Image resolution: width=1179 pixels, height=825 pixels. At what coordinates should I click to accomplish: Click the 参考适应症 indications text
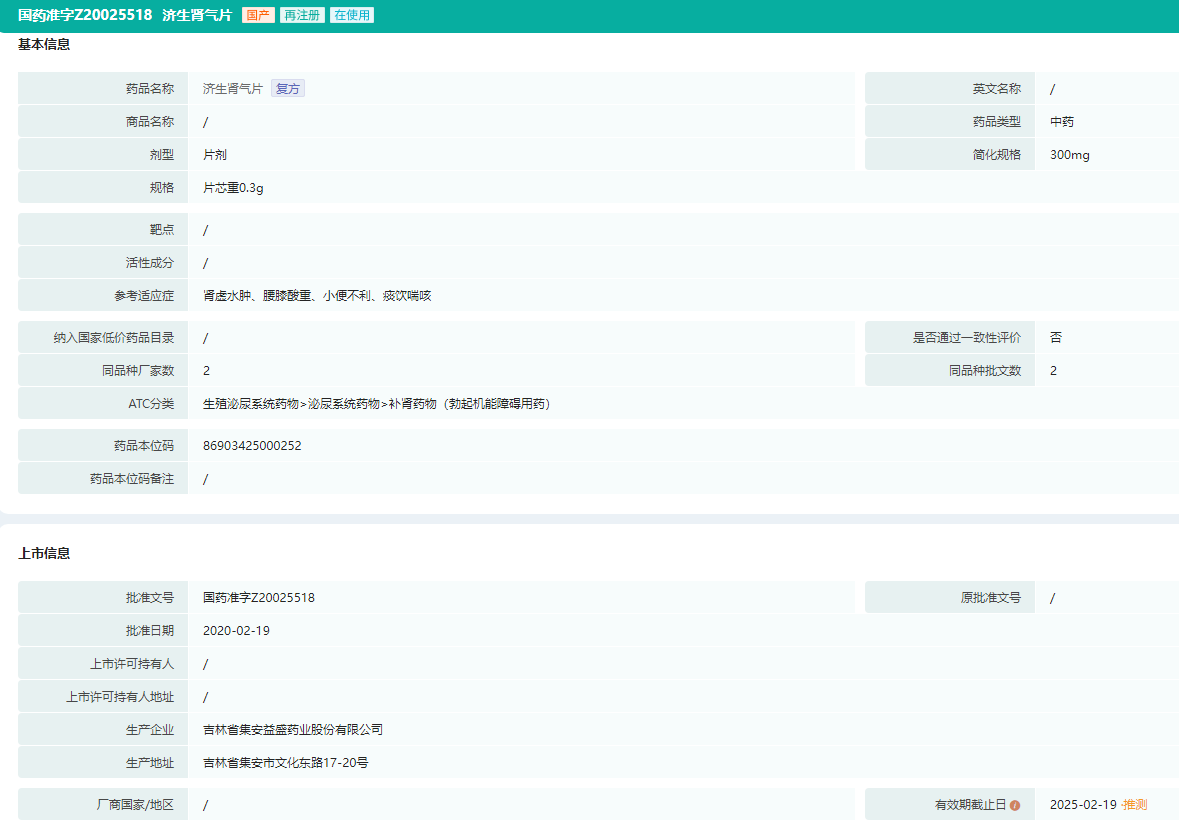pyautogui.click(x=316, y=296)
